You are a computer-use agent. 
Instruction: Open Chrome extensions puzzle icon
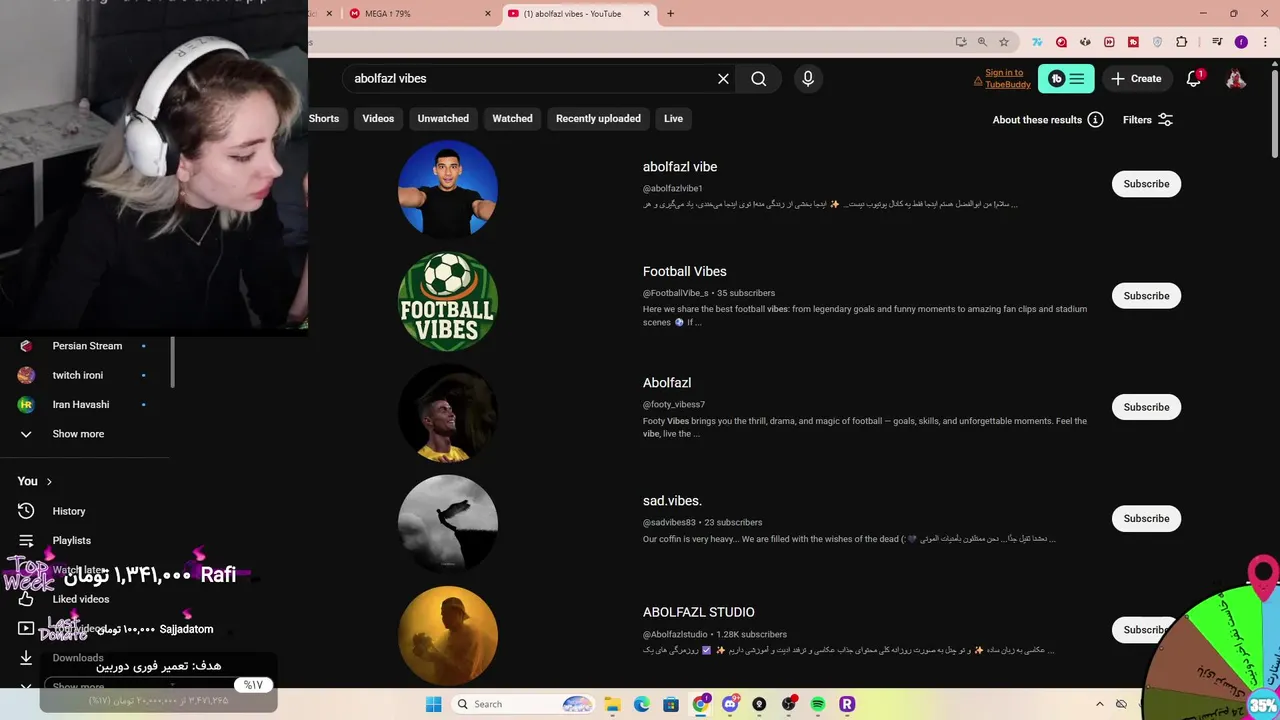point(1182,42)
